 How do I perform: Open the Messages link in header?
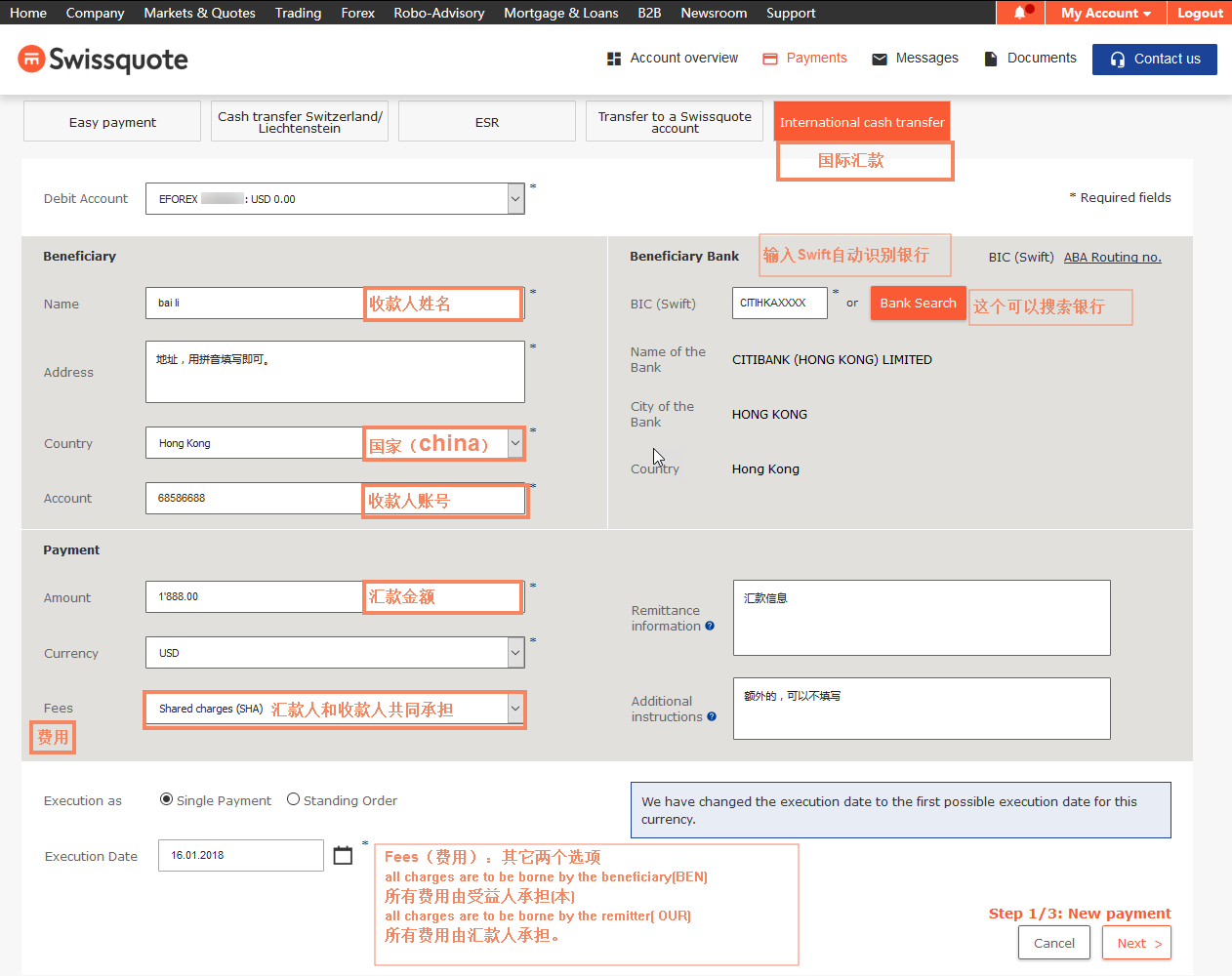pyautogui.click(x=926, y=58)
